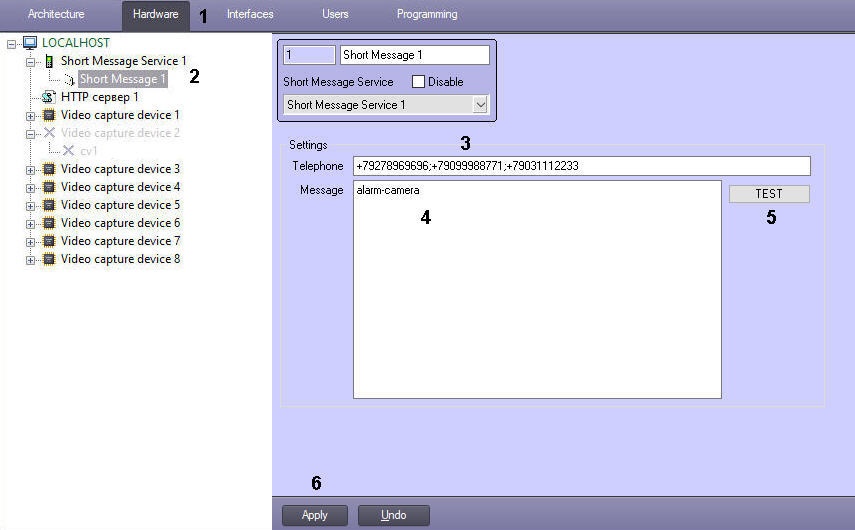Select Video capture device 1 label
Image resolution: width=855 pixels, height=530 pixels.
click(120, 115)
